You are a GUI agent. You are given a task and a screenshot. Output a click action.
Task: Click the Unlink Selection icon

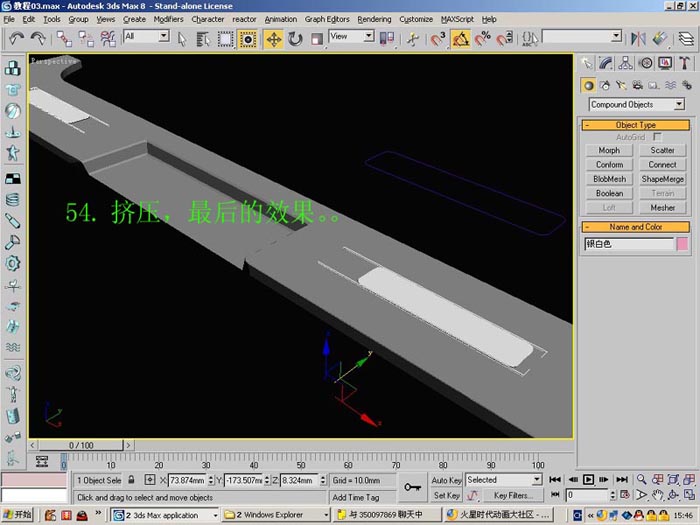point(86,39)
